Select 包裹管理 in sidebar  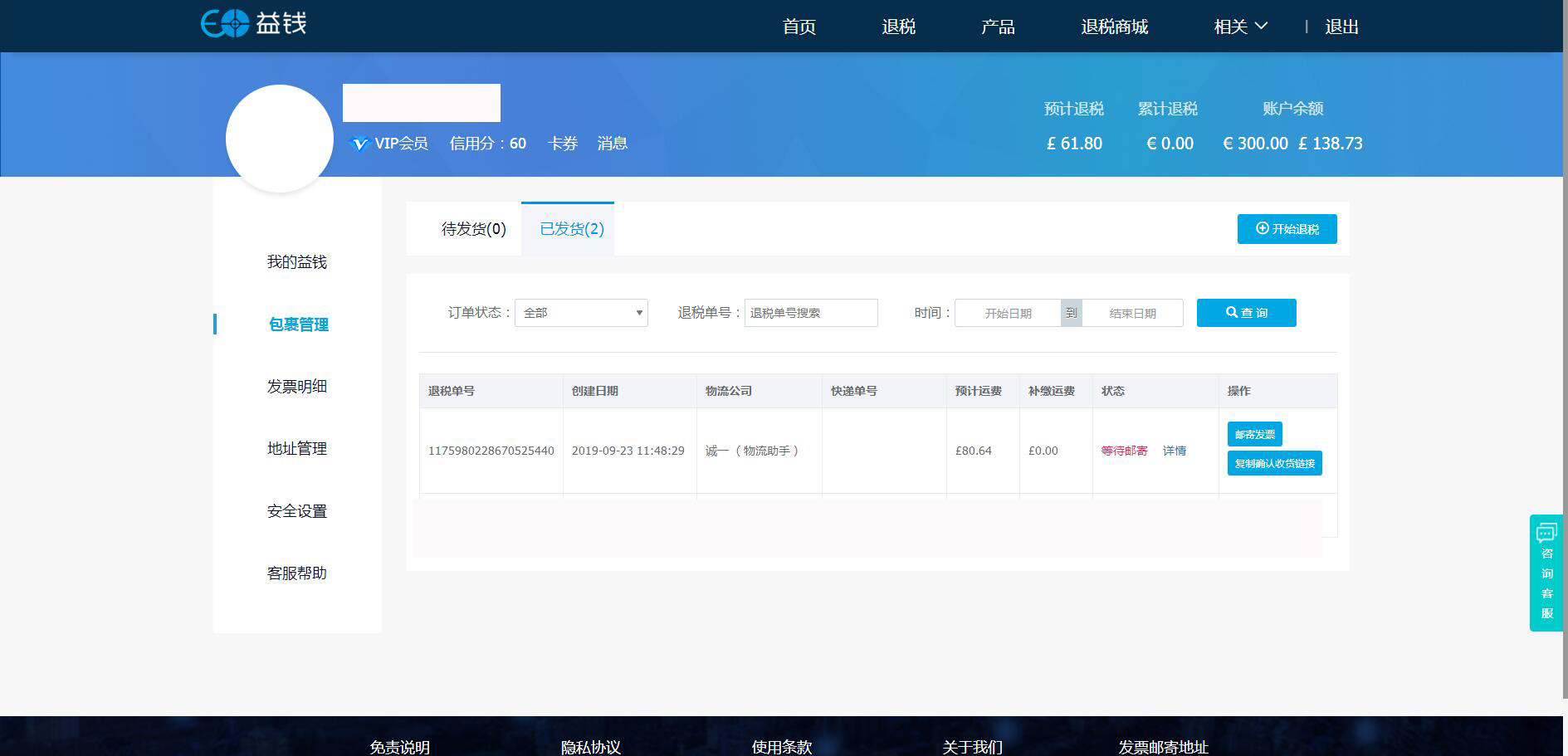(299, 324)
